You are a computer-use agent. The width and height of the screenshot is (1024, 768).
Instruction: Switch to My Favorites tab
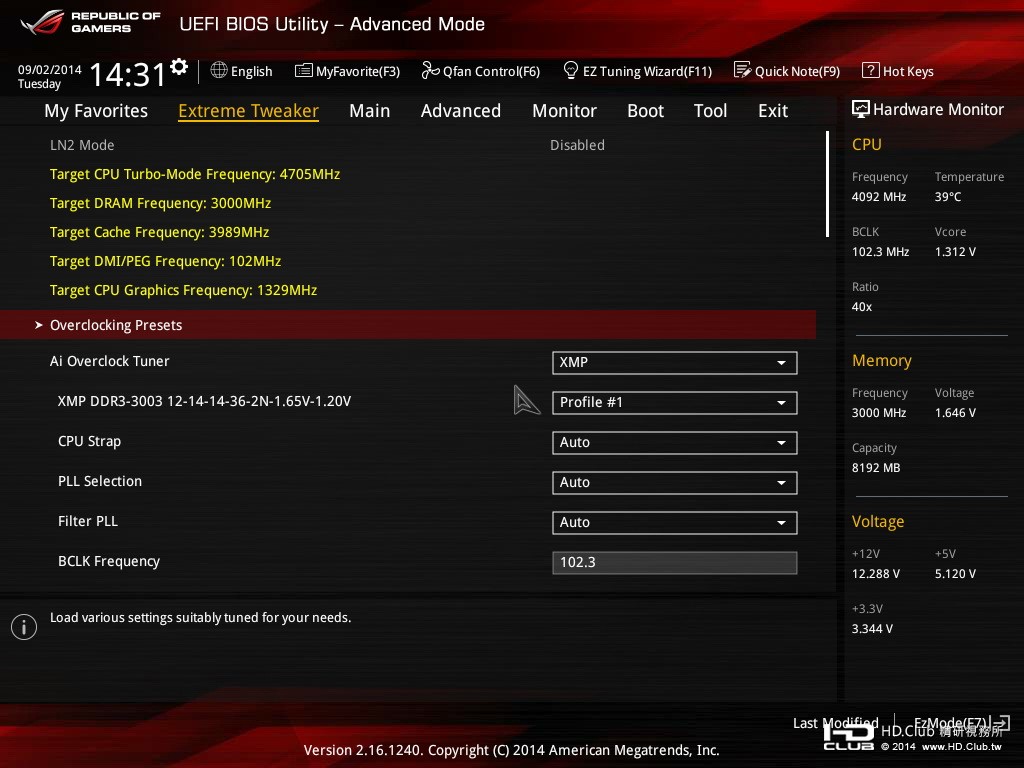[96, 111]
